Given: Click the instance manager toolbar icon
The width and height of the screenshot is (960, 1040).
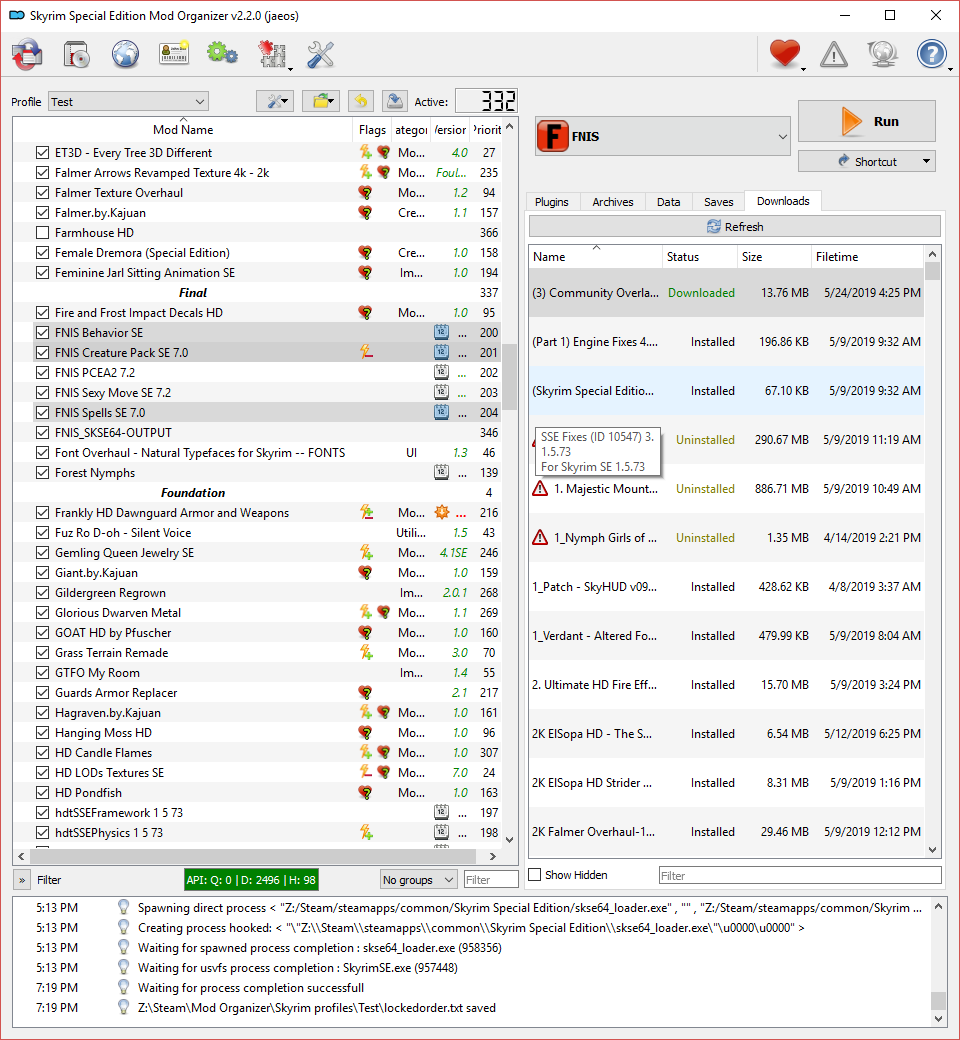Looking at the screenshot, I should 27,54.
